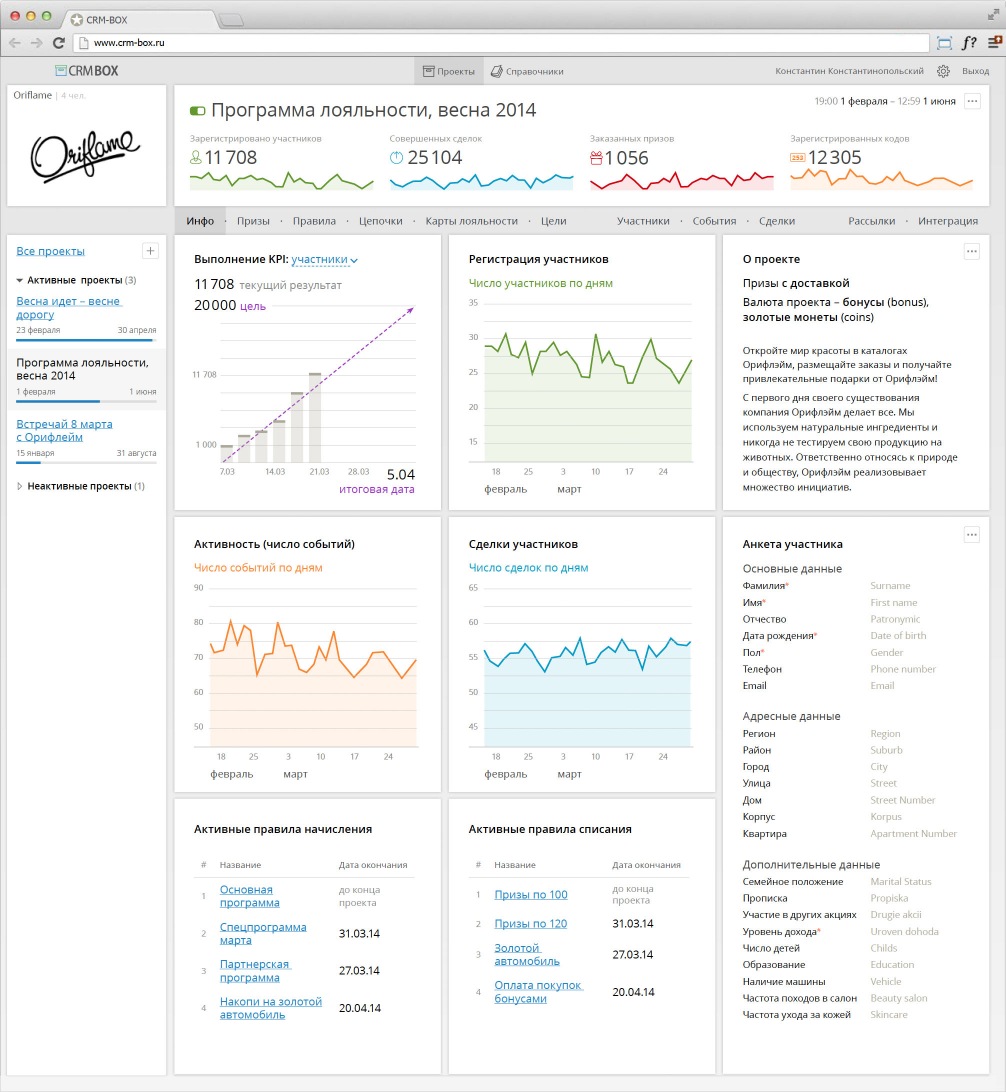Screen dimensions: 1006x1092
Task: Open a new browser tab
Action: click(232, 20)
